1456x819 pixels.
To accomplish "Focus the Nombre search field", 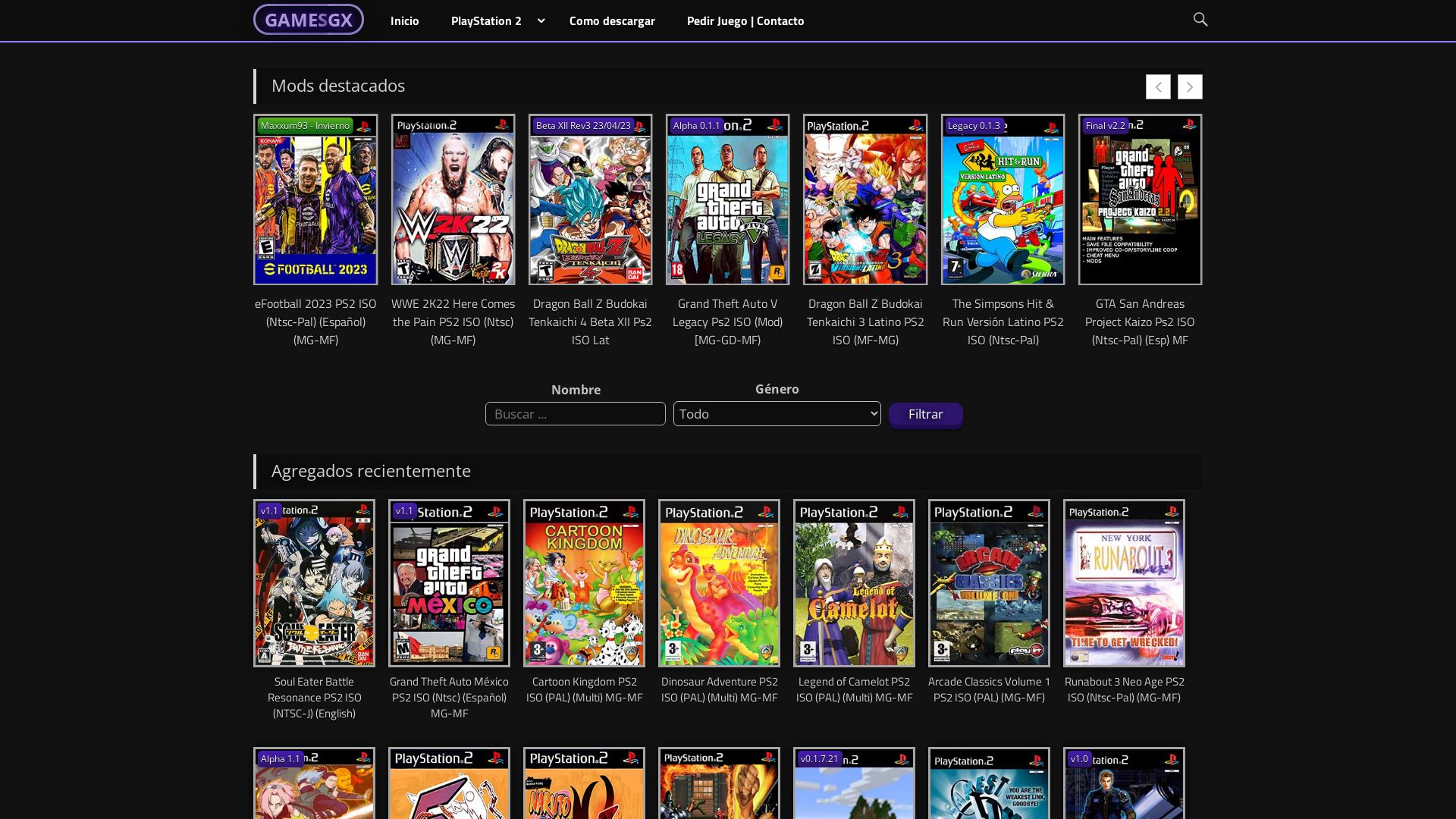I will coord(575,413).
